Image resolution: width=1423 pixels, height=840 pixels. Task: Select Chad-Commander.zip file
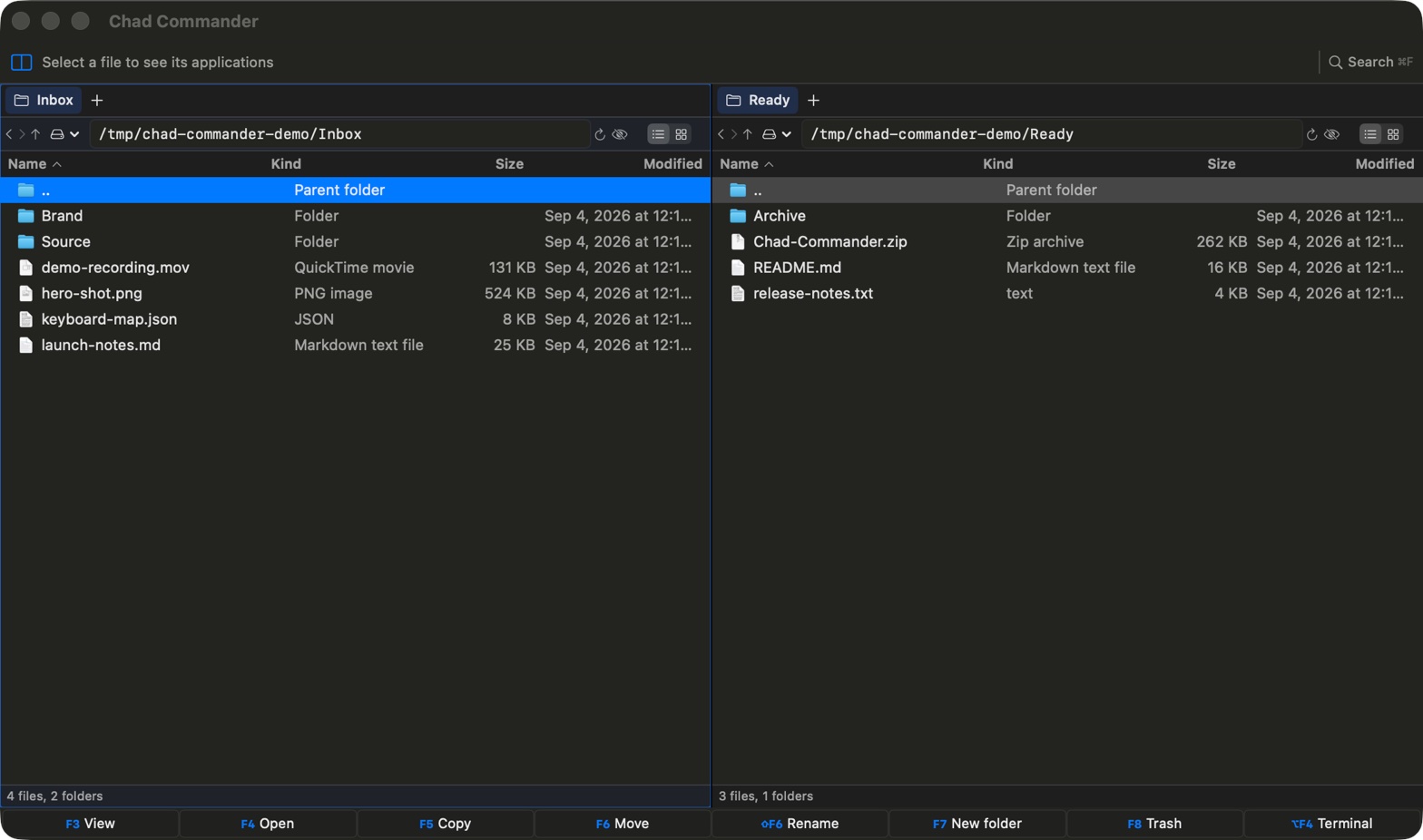click(1067, 241)
